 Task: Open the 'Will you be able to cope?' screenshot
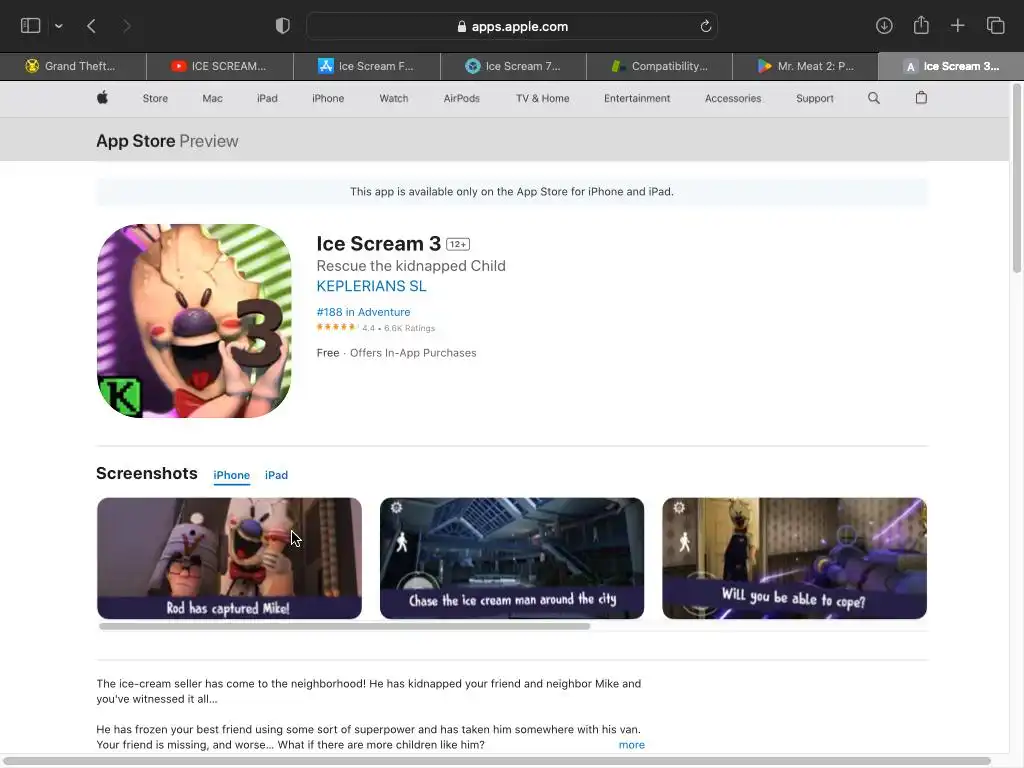click(794, 558)
